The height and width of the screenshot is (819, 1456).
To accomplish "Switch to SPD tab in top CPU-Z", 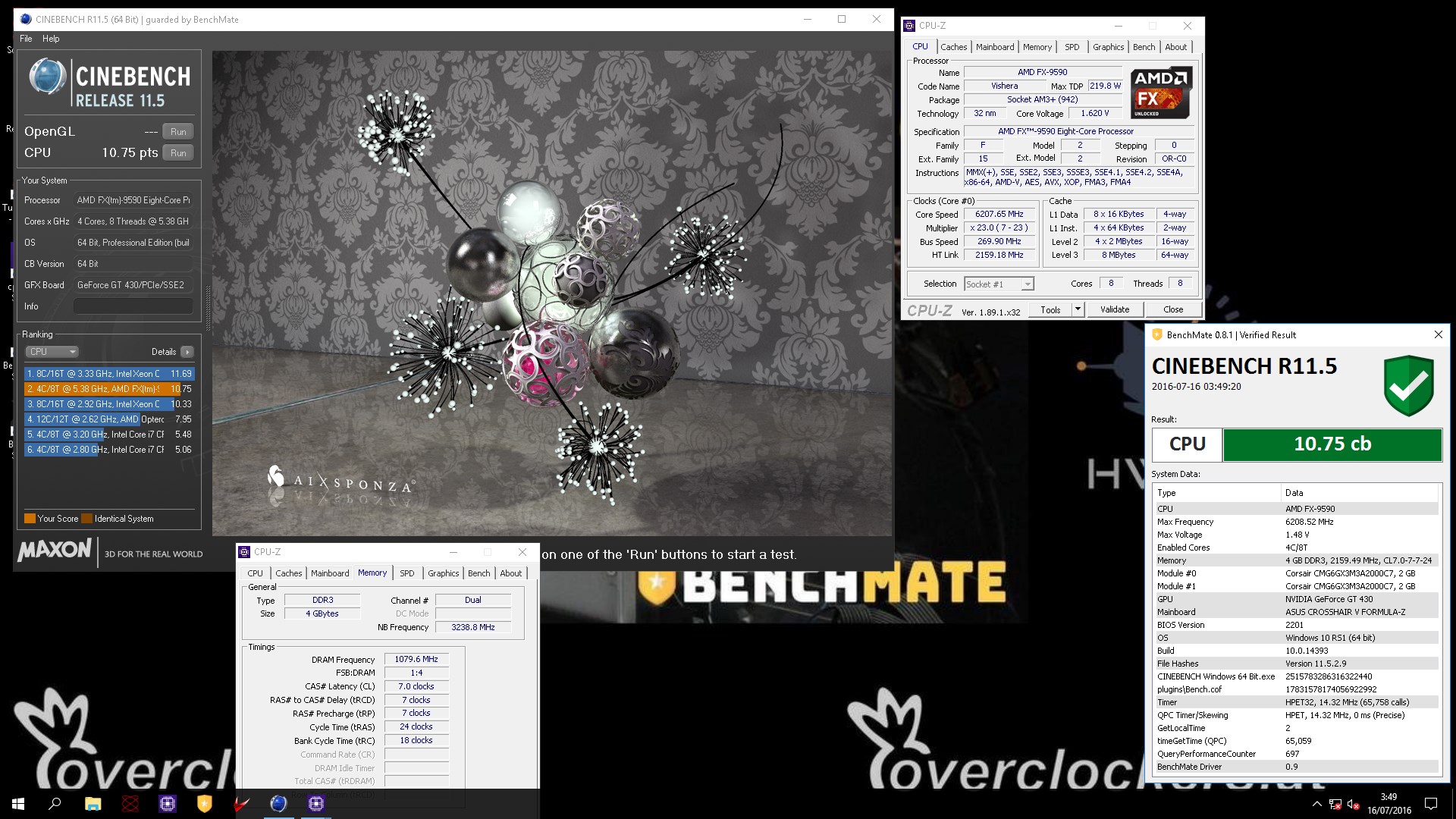I will pyautogui.click(x=1072, y=47).
